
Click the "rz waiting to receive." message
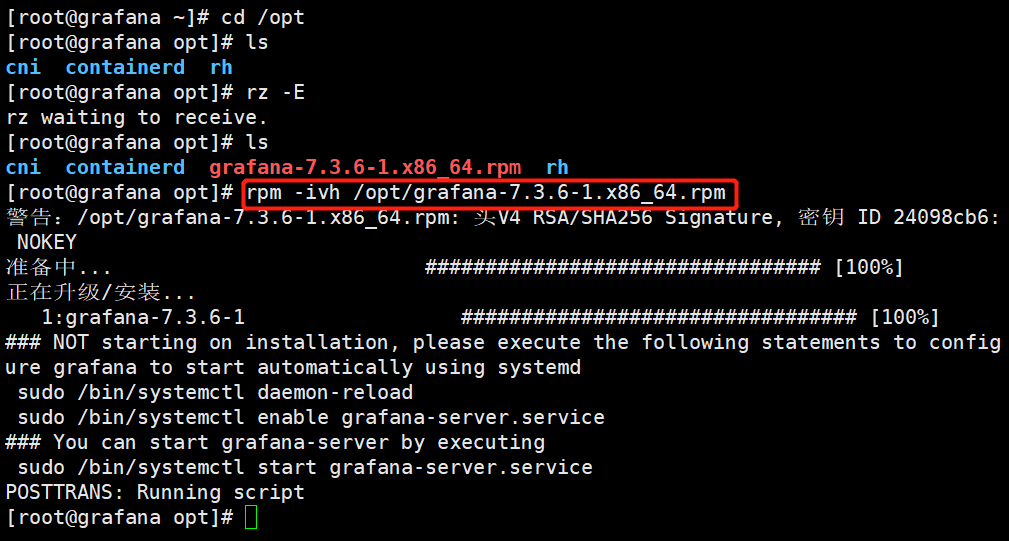(137, 117)
